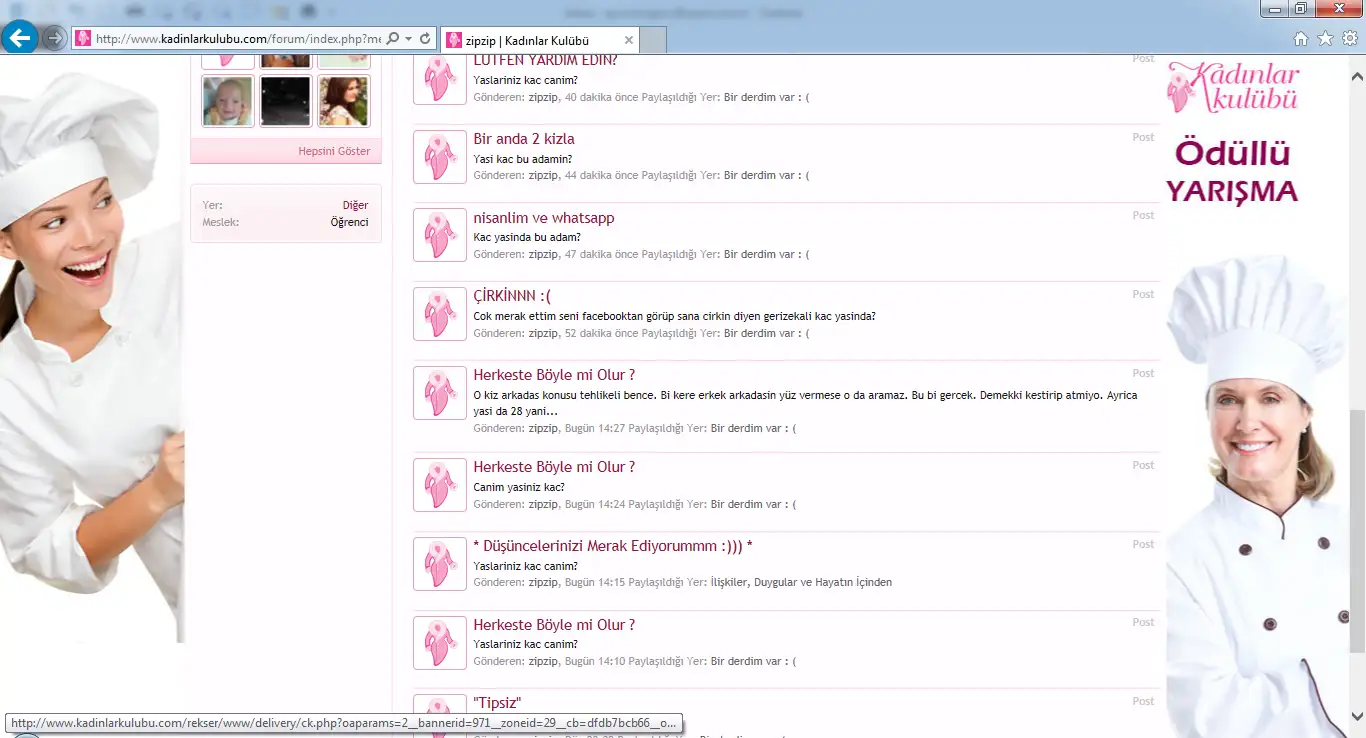Click the baby photo thumbnail

(228, 101)
